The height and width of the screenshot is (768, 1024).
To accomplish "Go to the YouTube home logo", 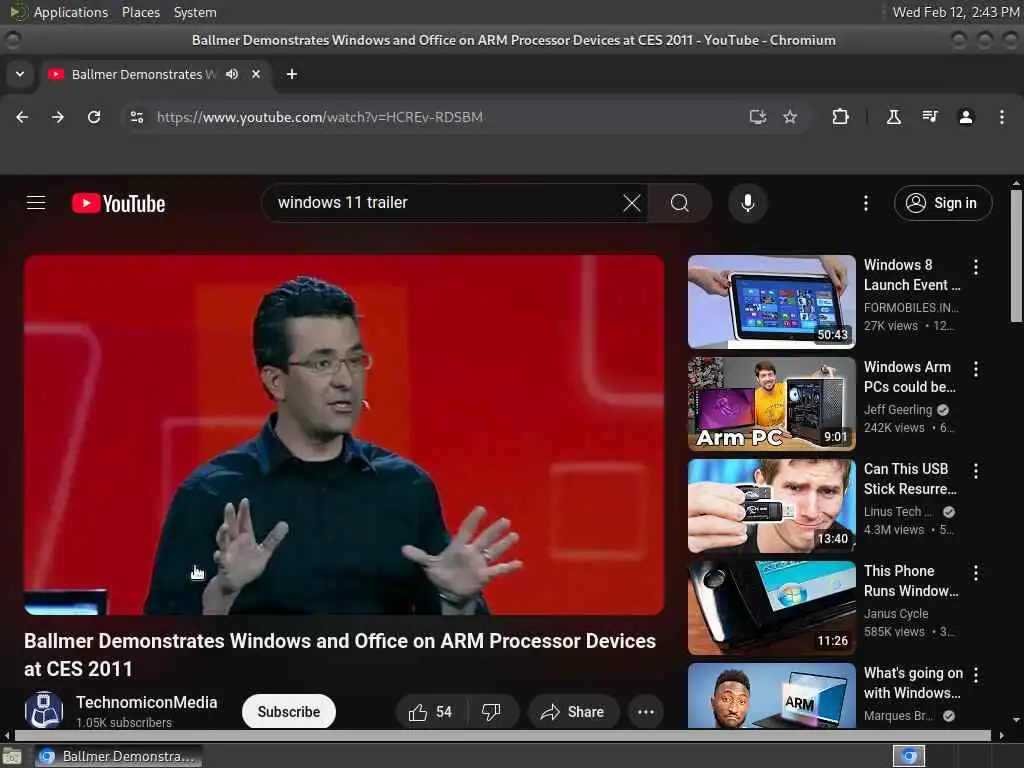I will tap(118, 203).
